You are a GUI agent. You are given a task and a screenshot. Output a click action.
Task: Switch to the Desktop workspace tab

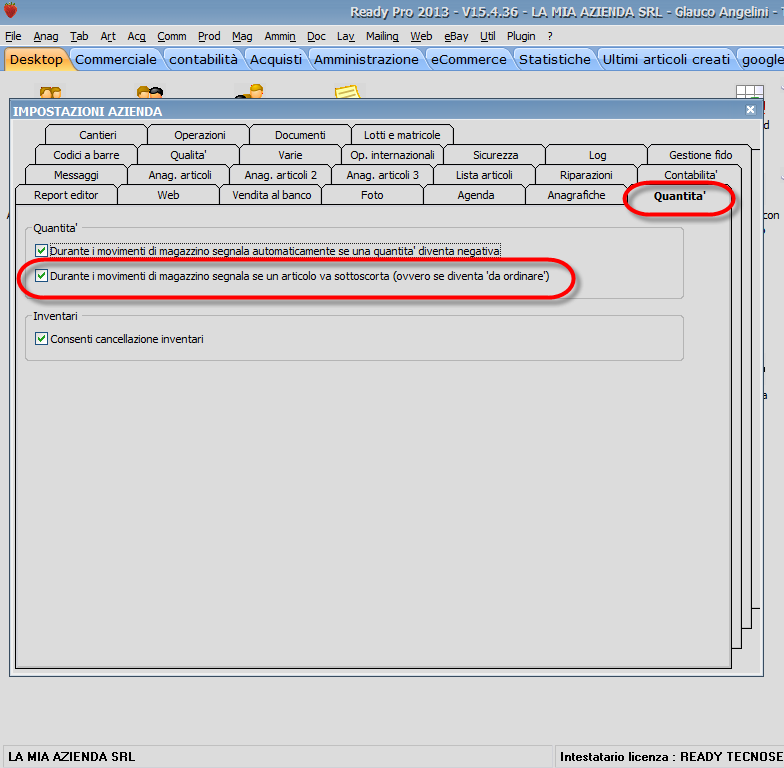pyautogui.click(x=36, y=59)
